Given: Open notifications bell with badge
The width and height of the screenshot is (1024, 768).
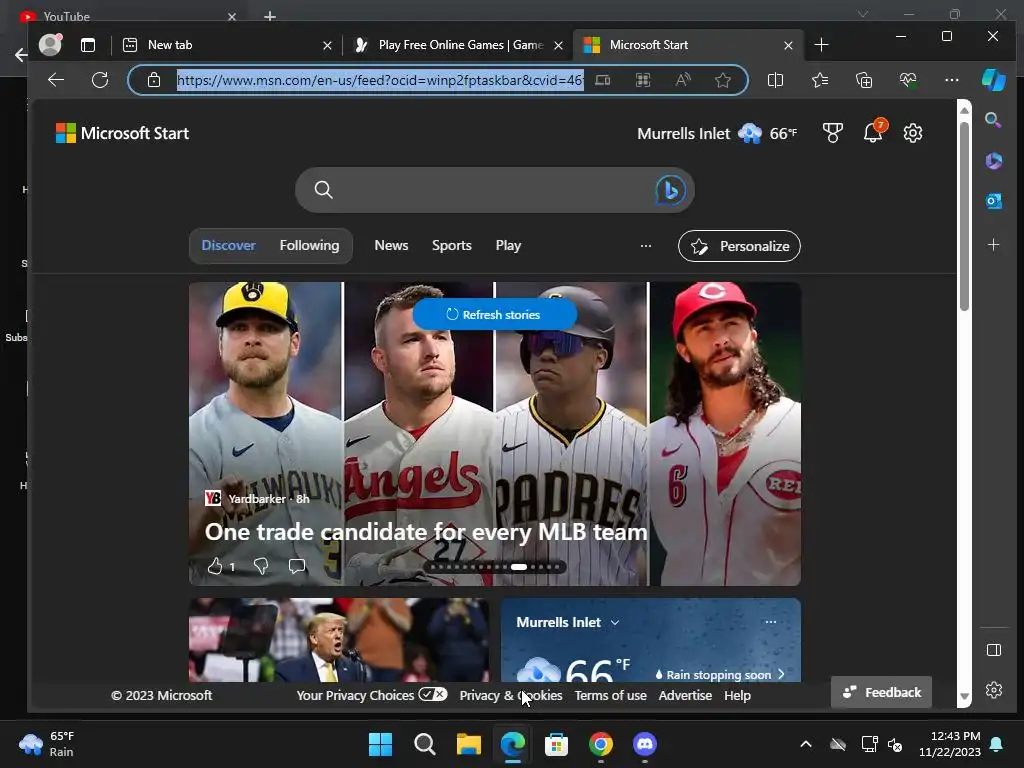Looking at the screenshot, I should tap(874, 131).
